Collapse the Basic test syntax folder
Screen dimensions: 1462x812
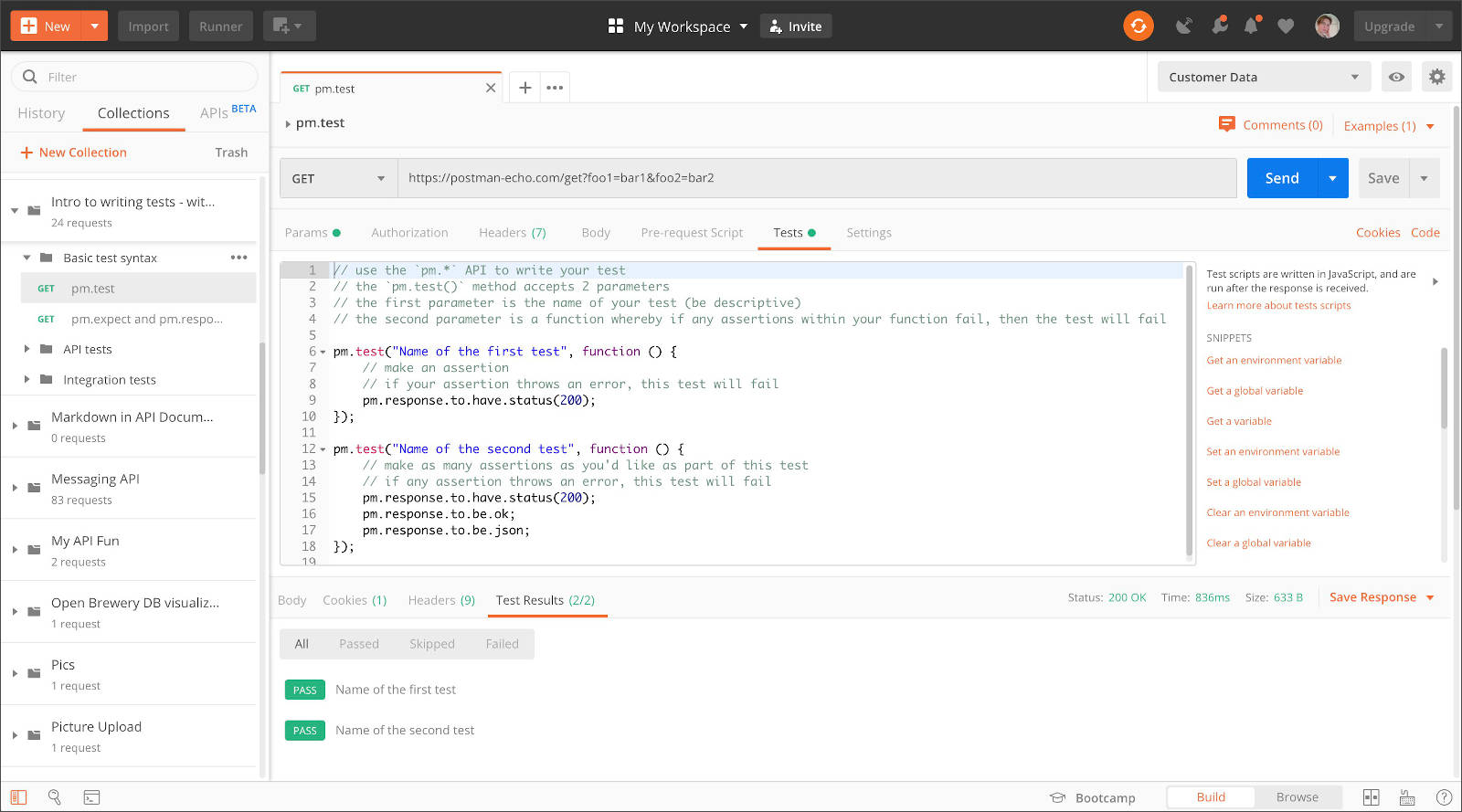(x=26, y=258)
